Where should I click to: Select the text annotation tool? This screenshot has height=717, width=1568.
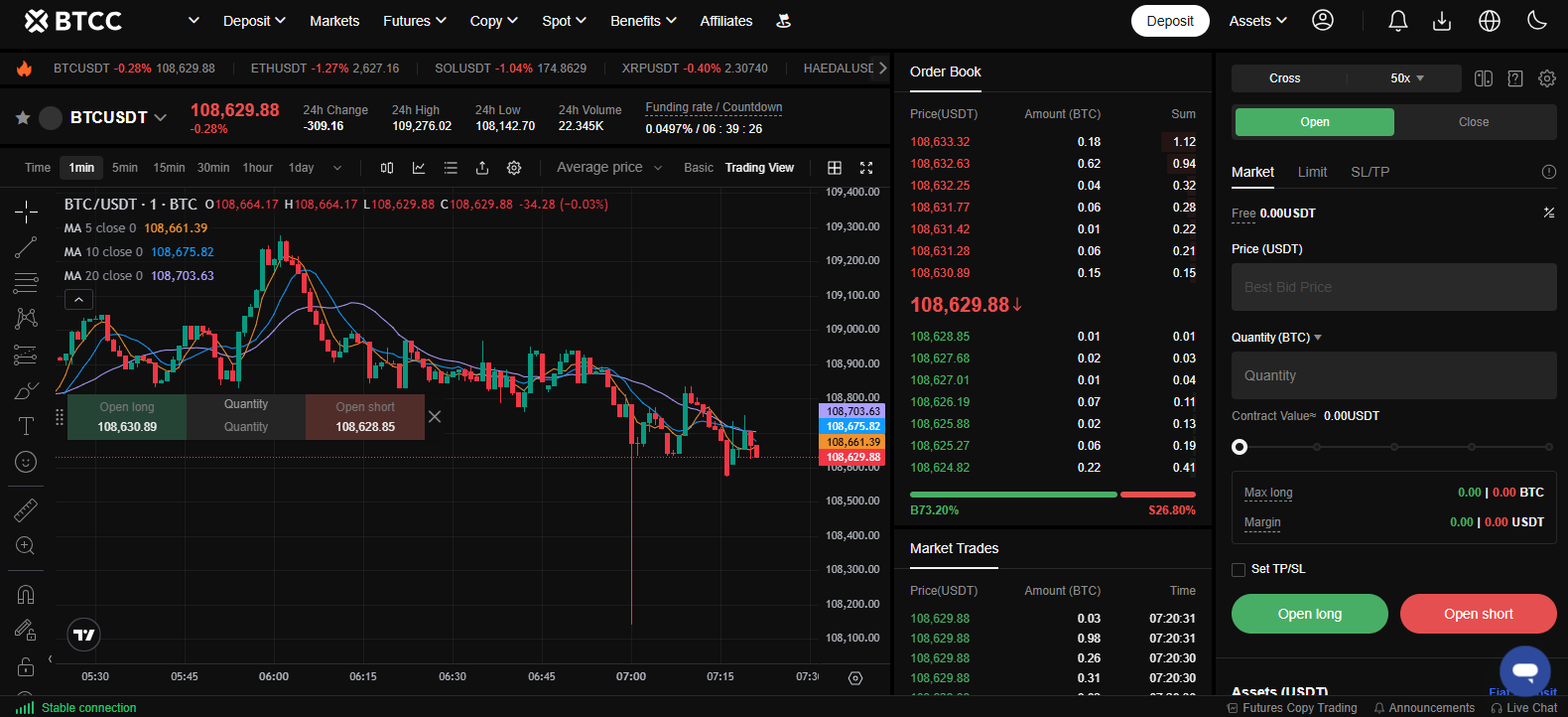pos(26,426)
